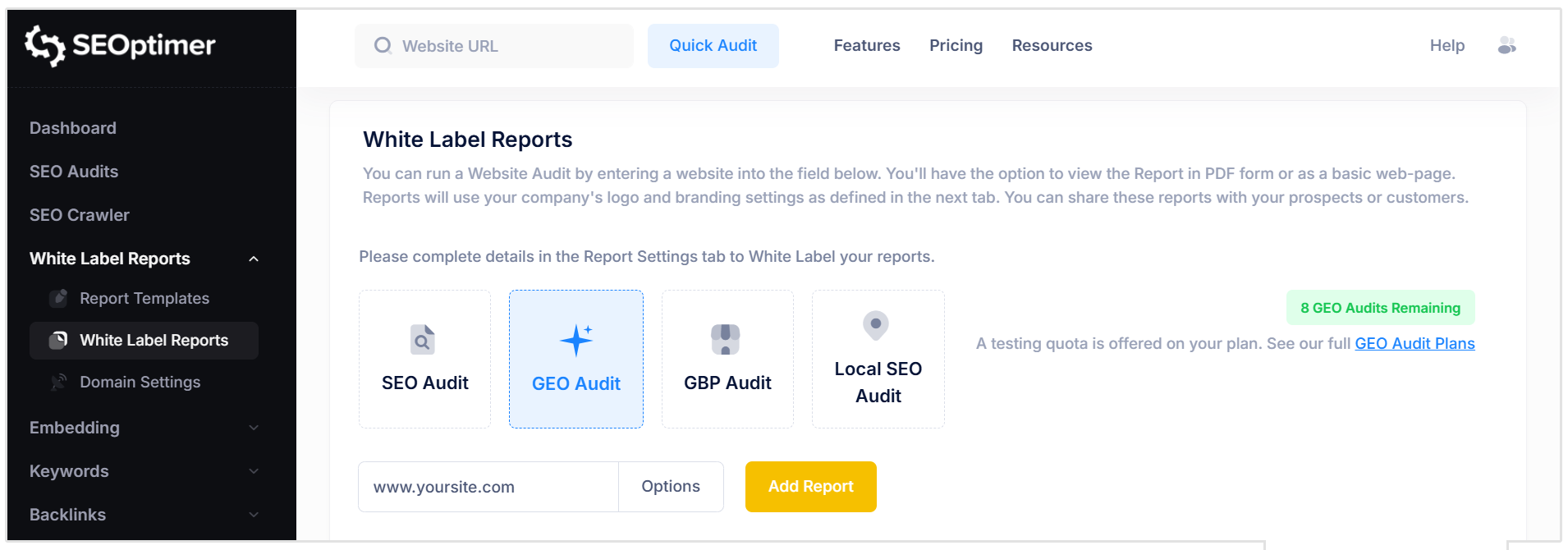Select the Keywords sidebar label
This screenshot has width=1568, height=550.
[x=69, y=471]
